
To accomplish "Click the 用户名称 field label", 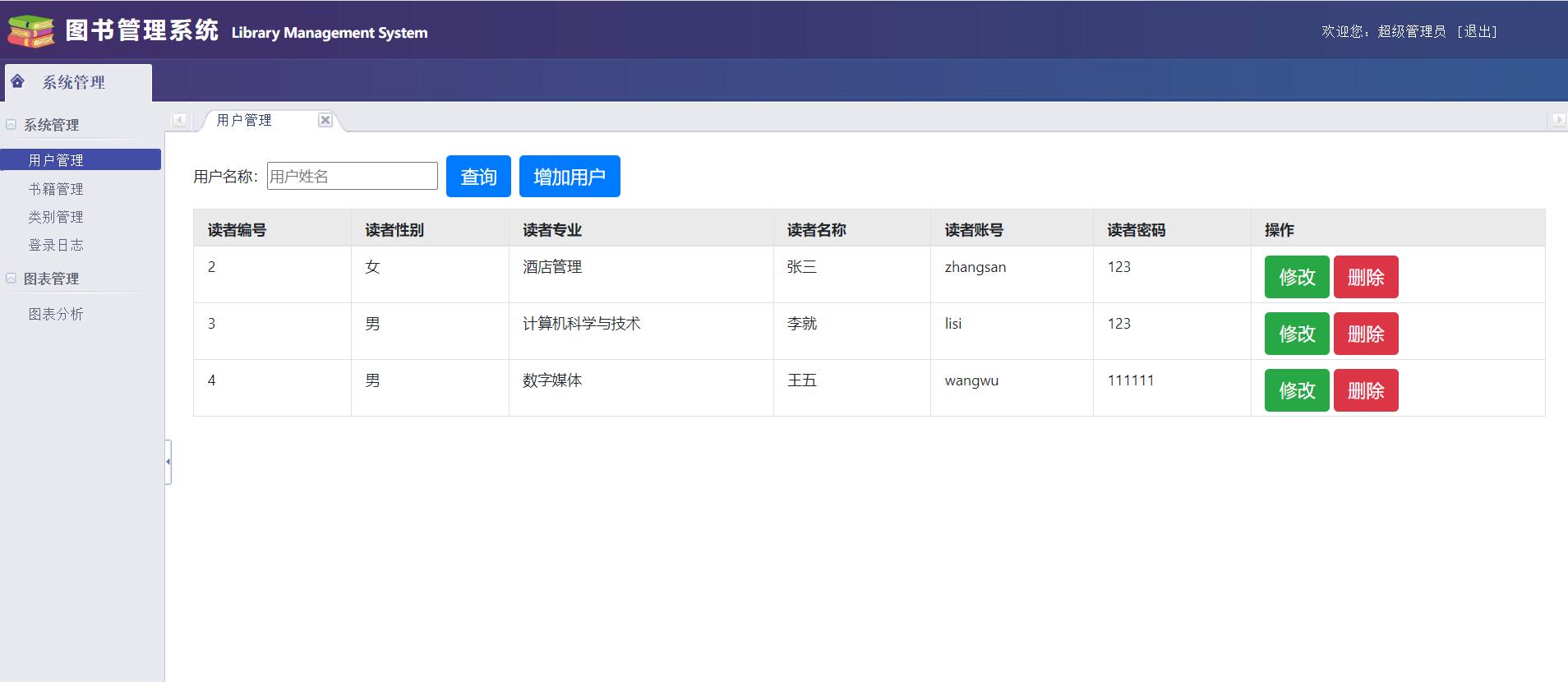I will (226, 177).
